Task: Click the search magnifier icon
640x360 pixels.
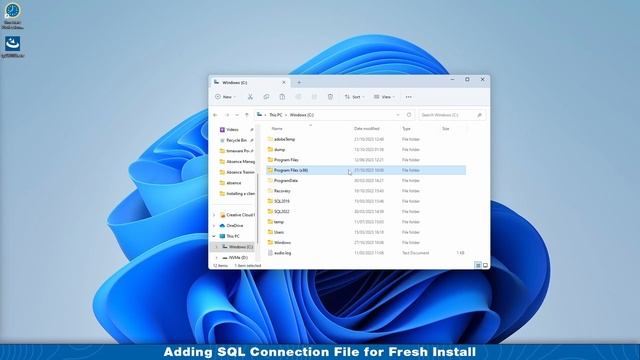Action: tap(479, 115)
